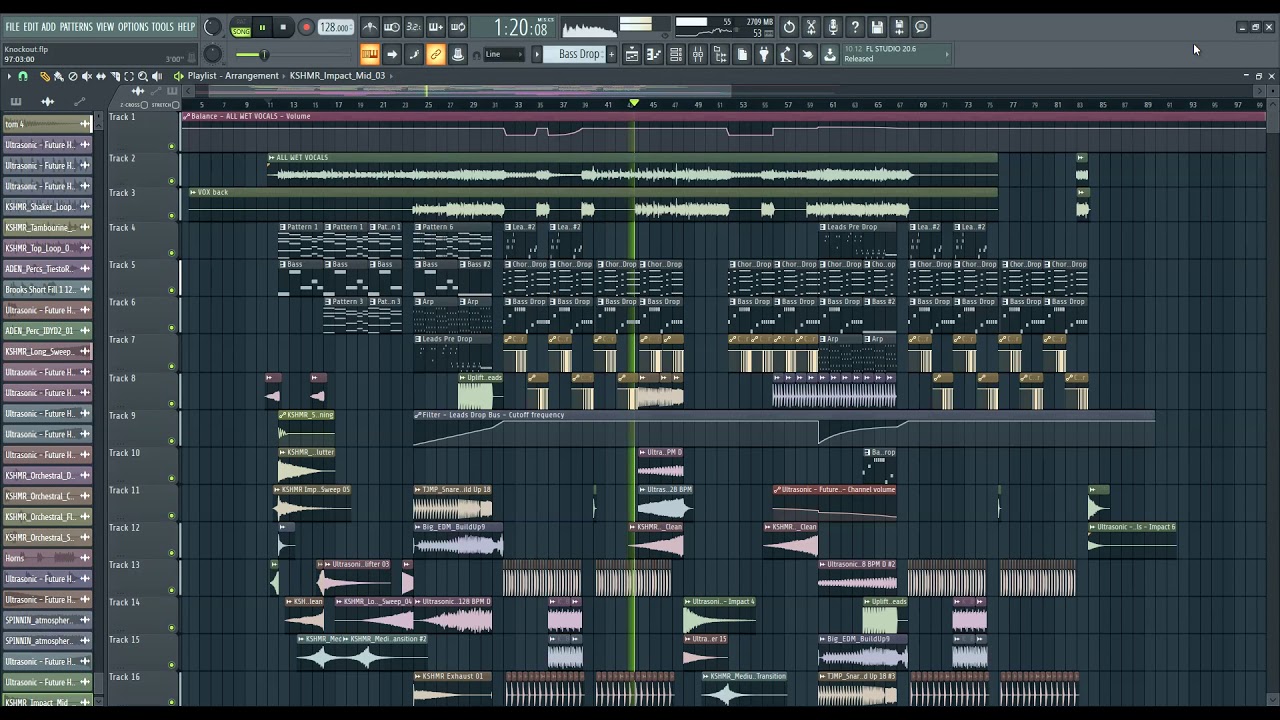The height and width of the screenshot is (720, 1280).
Task: Open the Playlist view icon
Action: tap(632, 54)
